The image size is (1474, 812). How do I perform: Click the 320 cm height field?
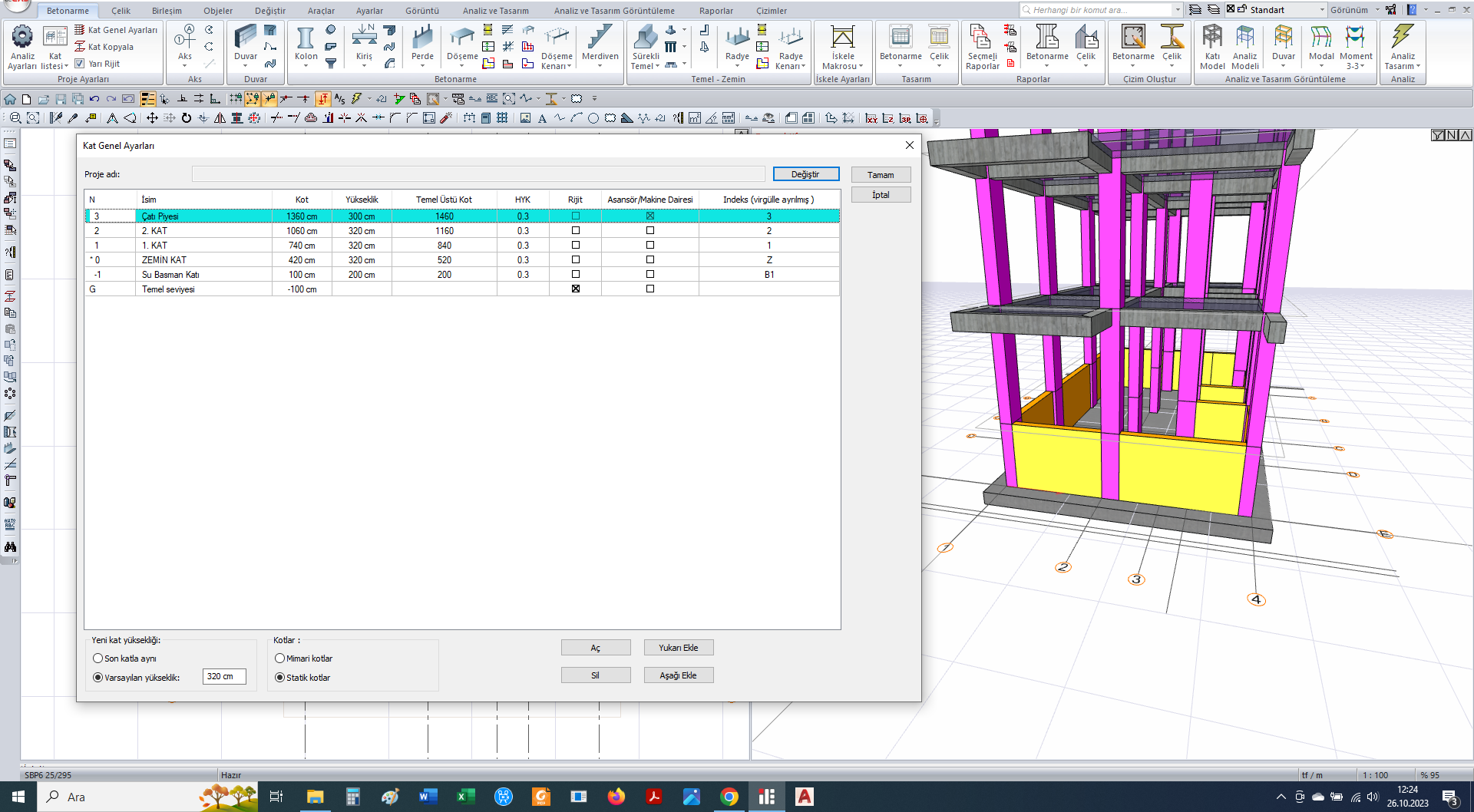tap(224, 677)
